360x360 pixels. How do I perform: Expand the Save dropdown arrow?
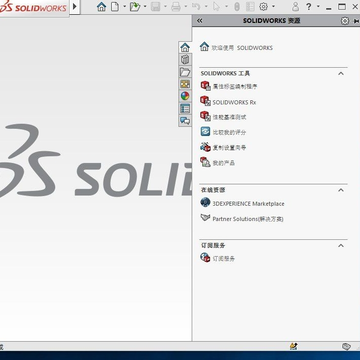(x=165, y=6)
